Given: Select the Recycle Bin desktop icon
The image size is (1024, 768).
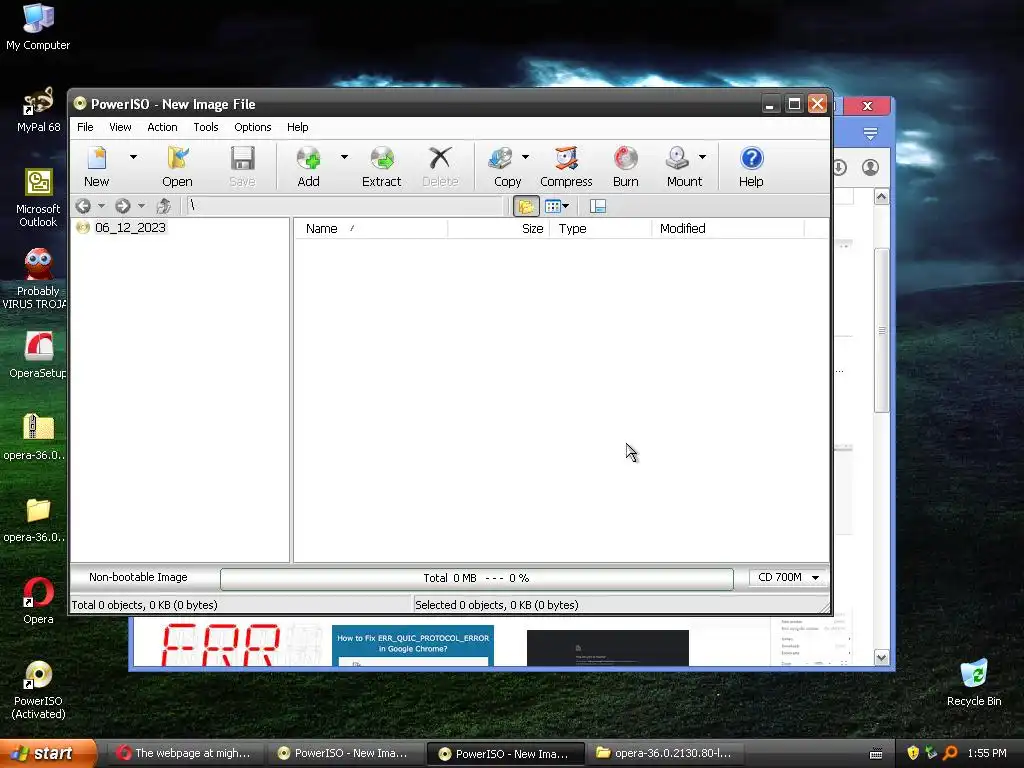Looking at the screenshot, I should tap(974, 683).
